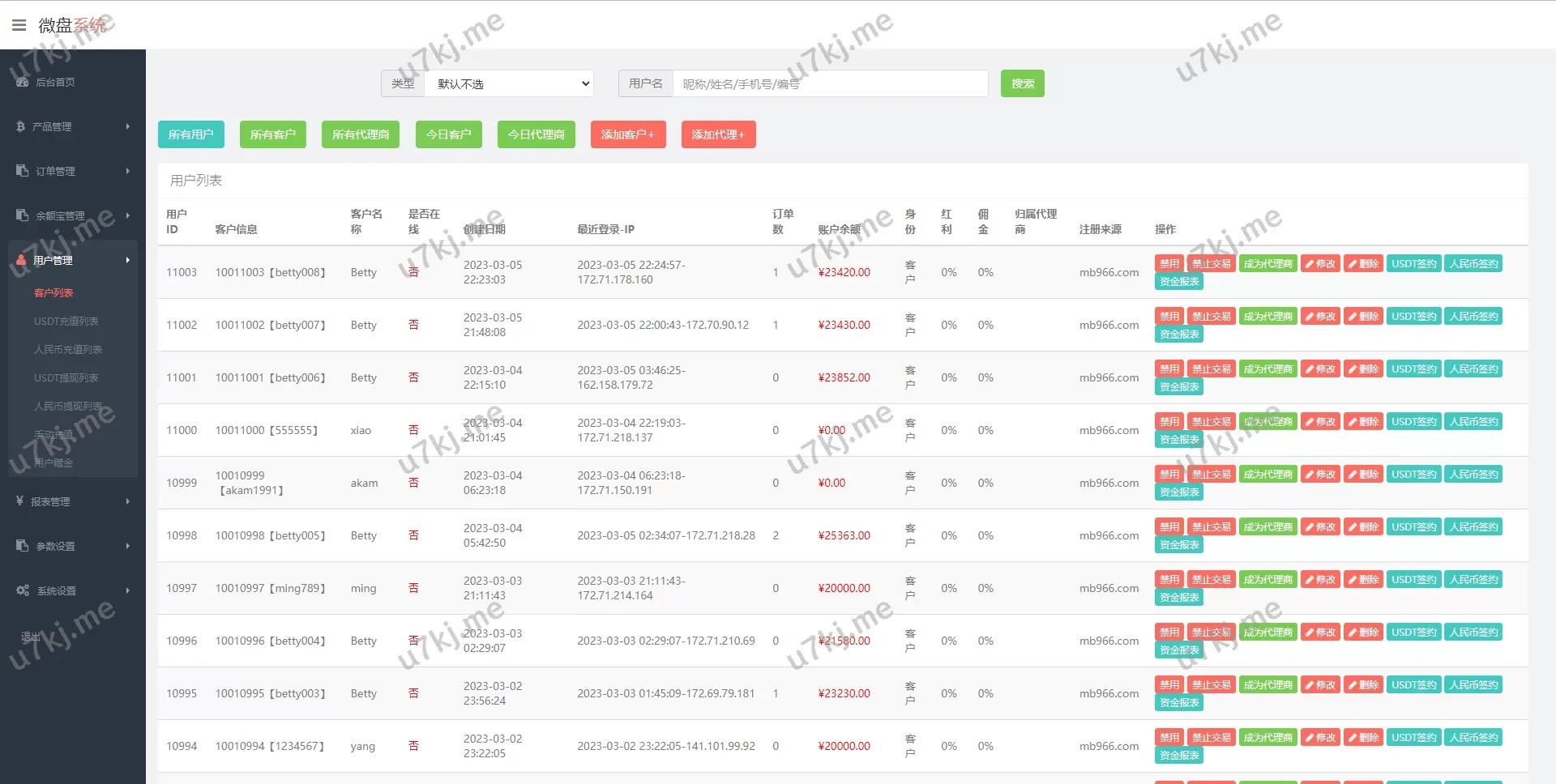This screenshot has width=1556, height=784.
Task: Toggle 禁用 for user 10998
Action: [x=1169, y=527]
